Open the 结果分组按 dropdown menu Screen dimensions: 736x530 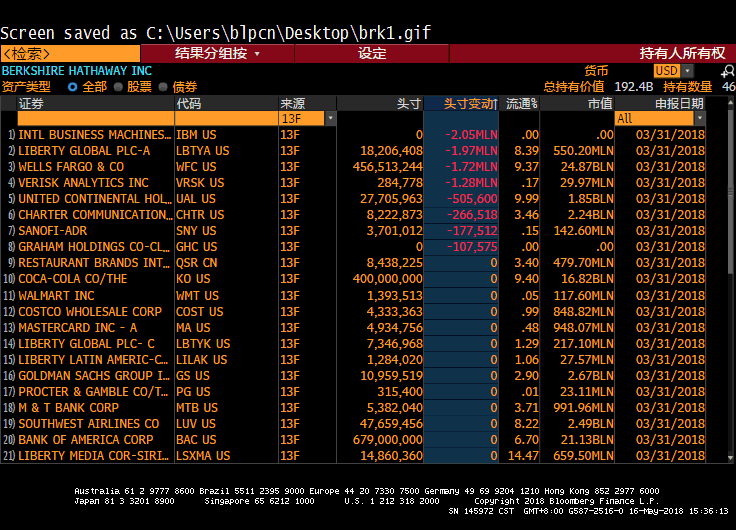pos(217,54)
